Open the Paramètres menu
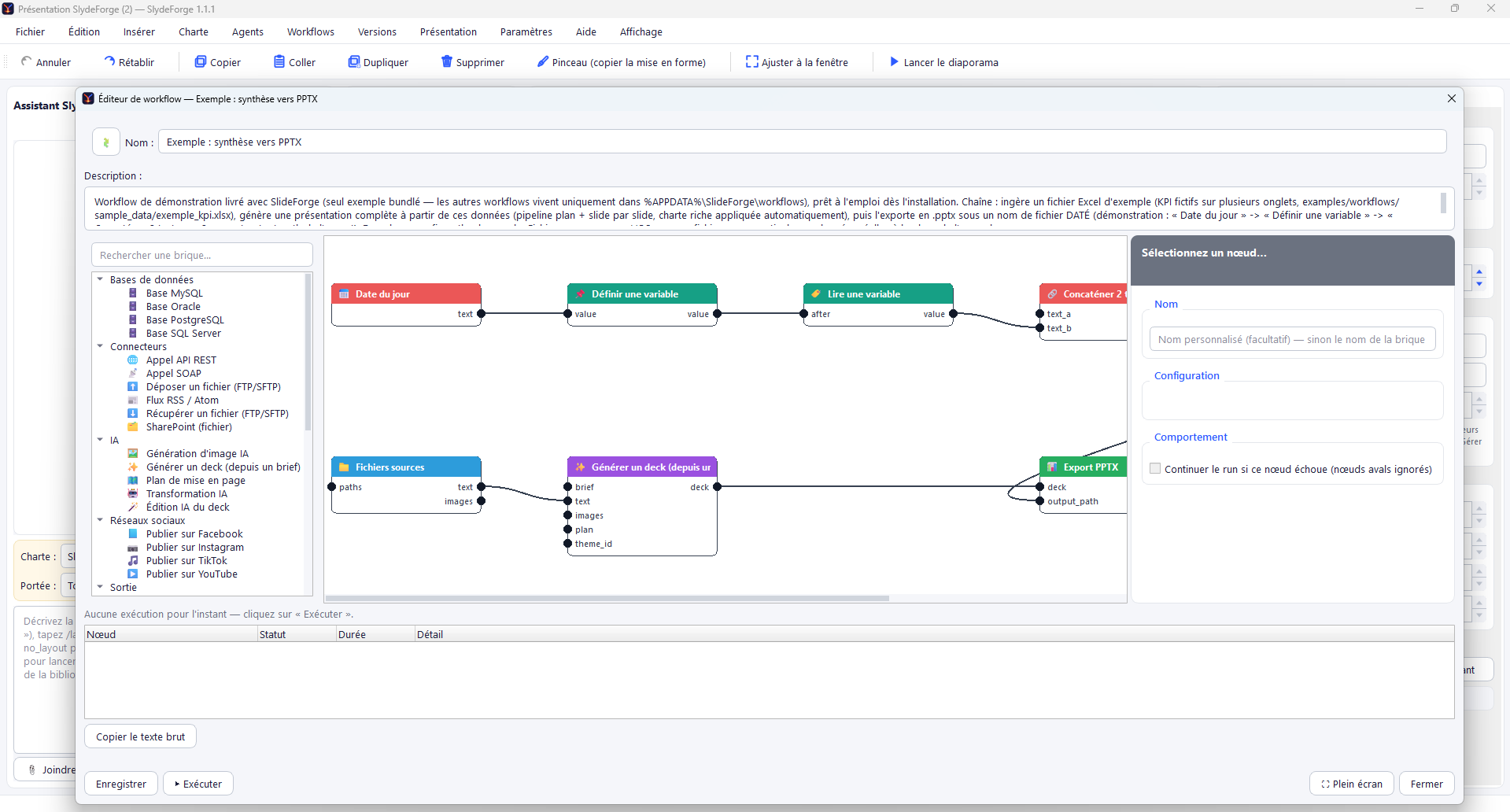The height and width of the screenshot is (812, 1510). click(526, 32)
